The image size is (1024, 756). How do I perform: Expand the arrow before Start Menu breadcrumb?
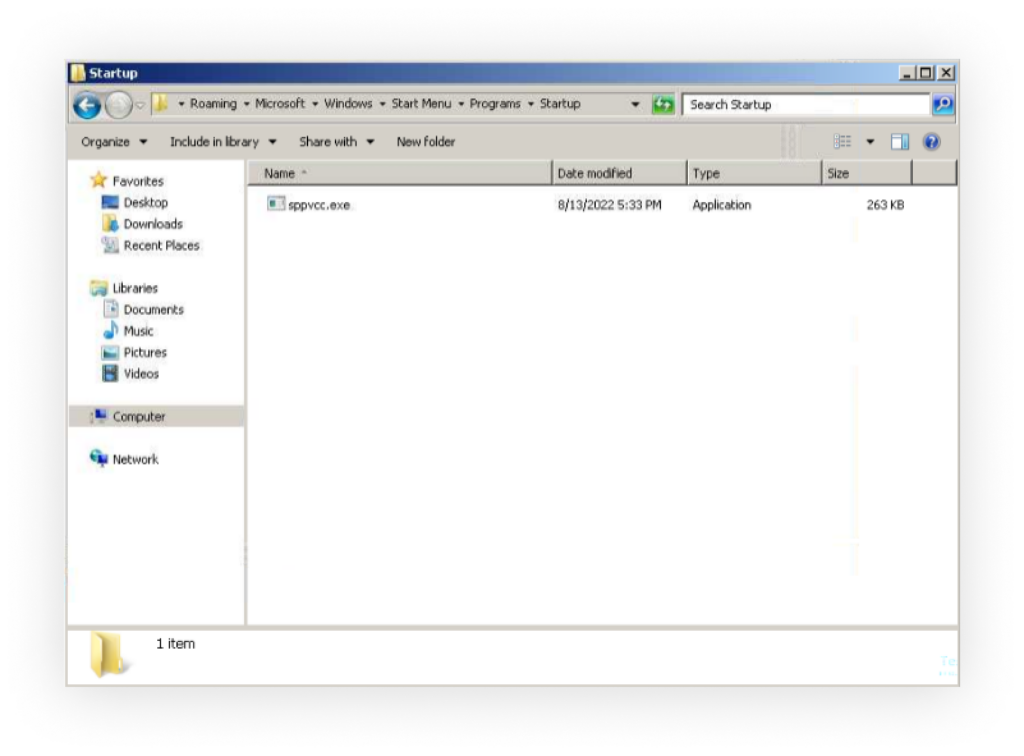(382, 104)
